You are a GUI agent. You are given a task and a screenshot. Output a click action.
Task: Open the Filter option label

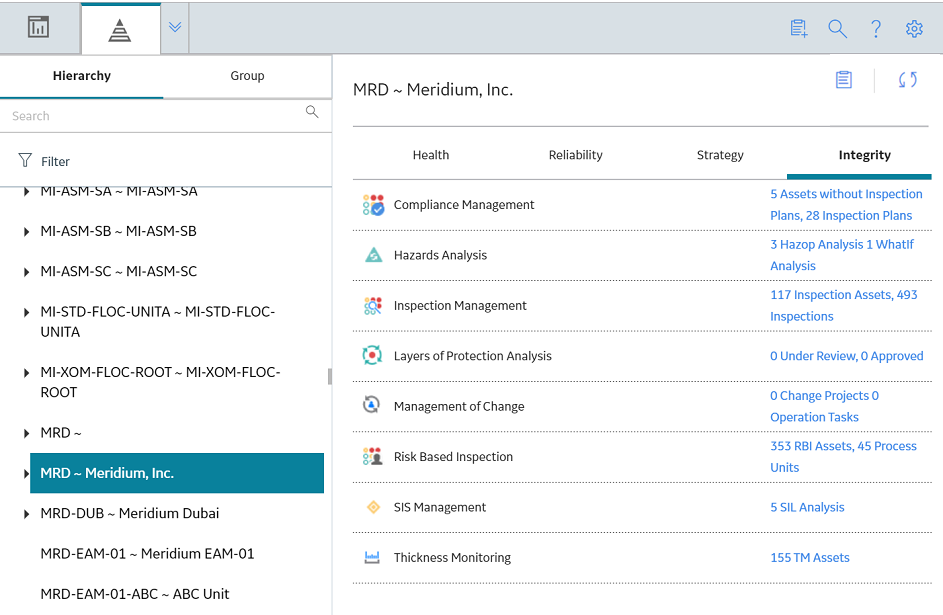tap(55, 162)
